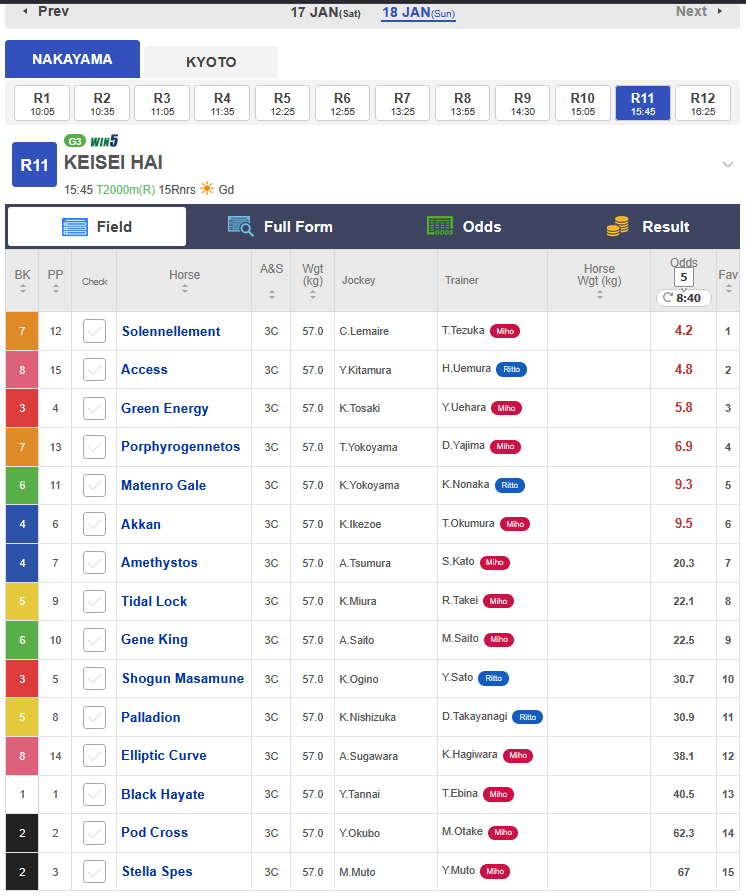Sort by A&S column arrows
The height and width of the screenshot is (896, 746).
pyautogui.click(x=272, y=295)
